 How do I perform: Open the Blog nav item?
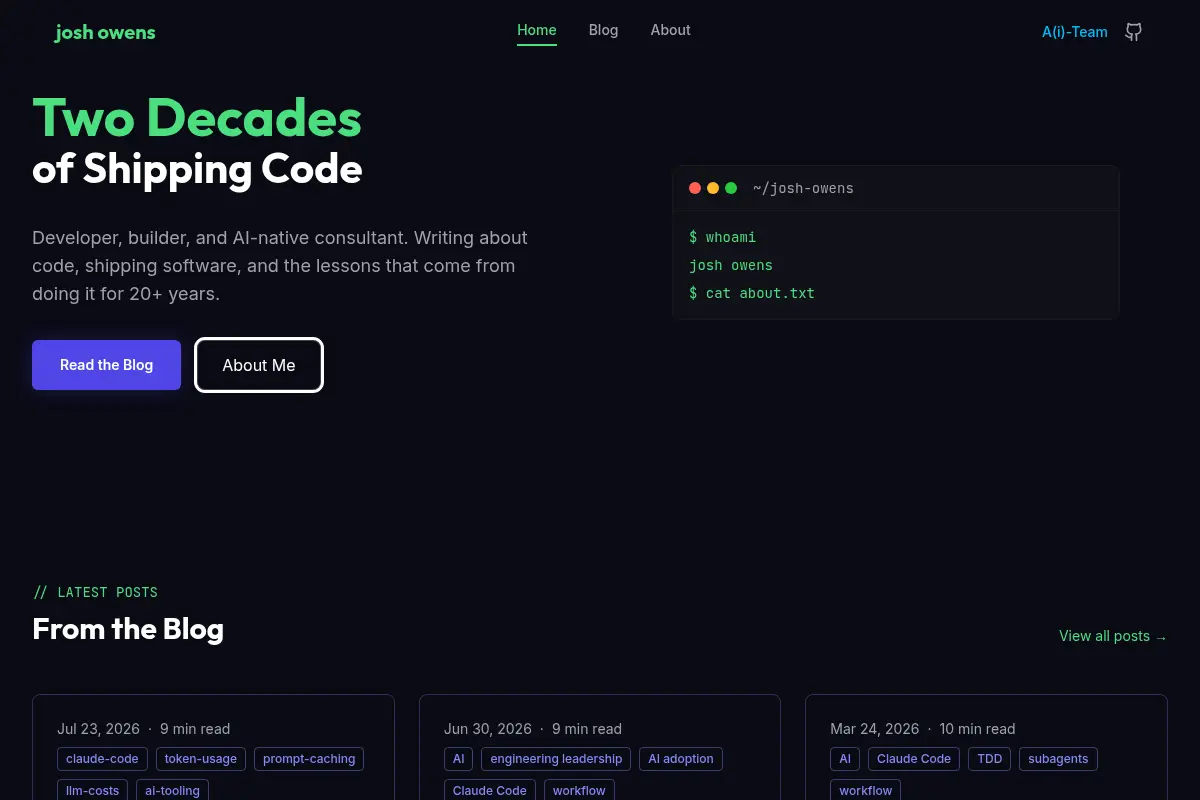click(x=604, y=30)
